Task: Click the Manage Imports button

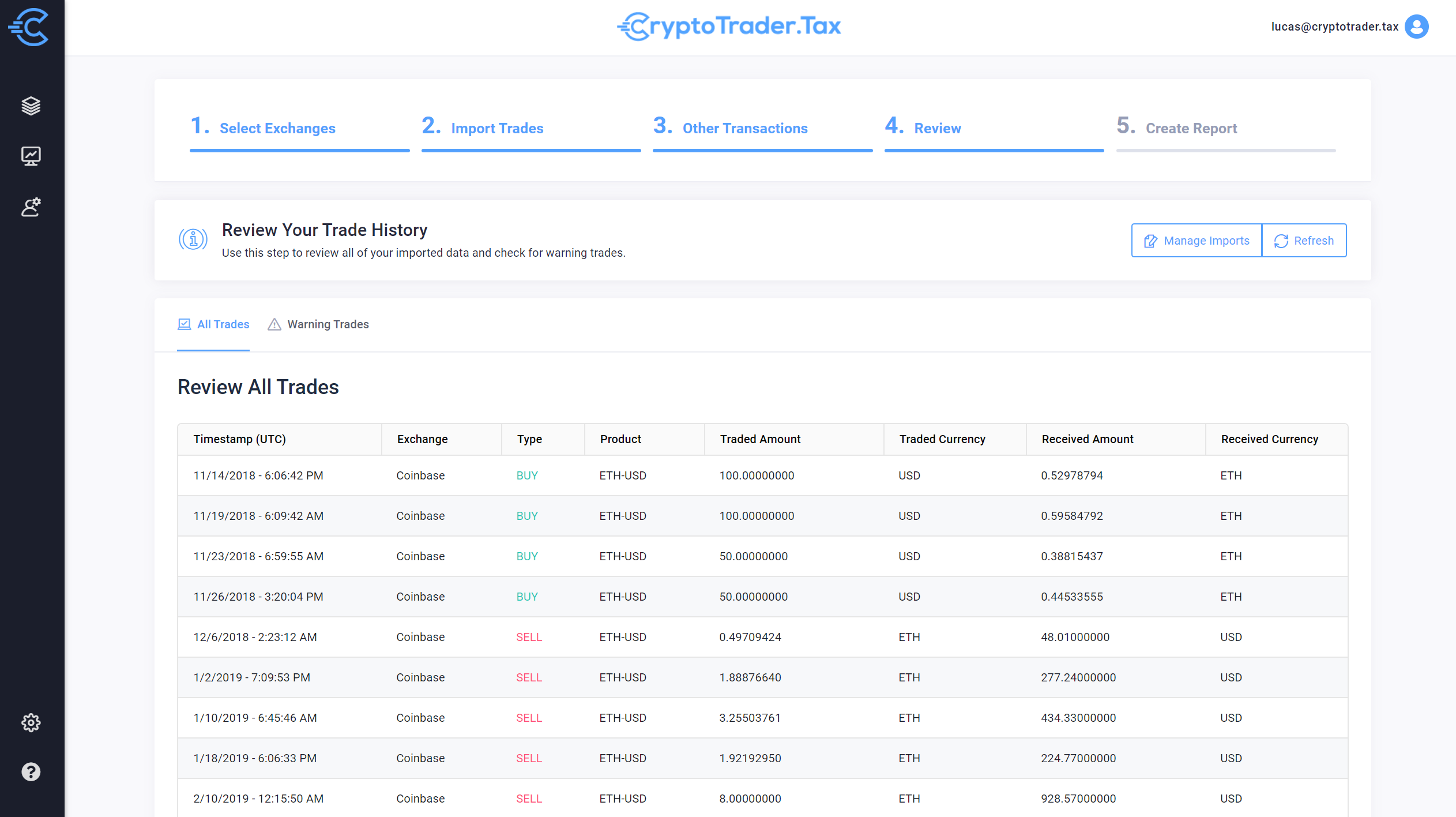Action: pyautogui.click(x=1197, y=241)
